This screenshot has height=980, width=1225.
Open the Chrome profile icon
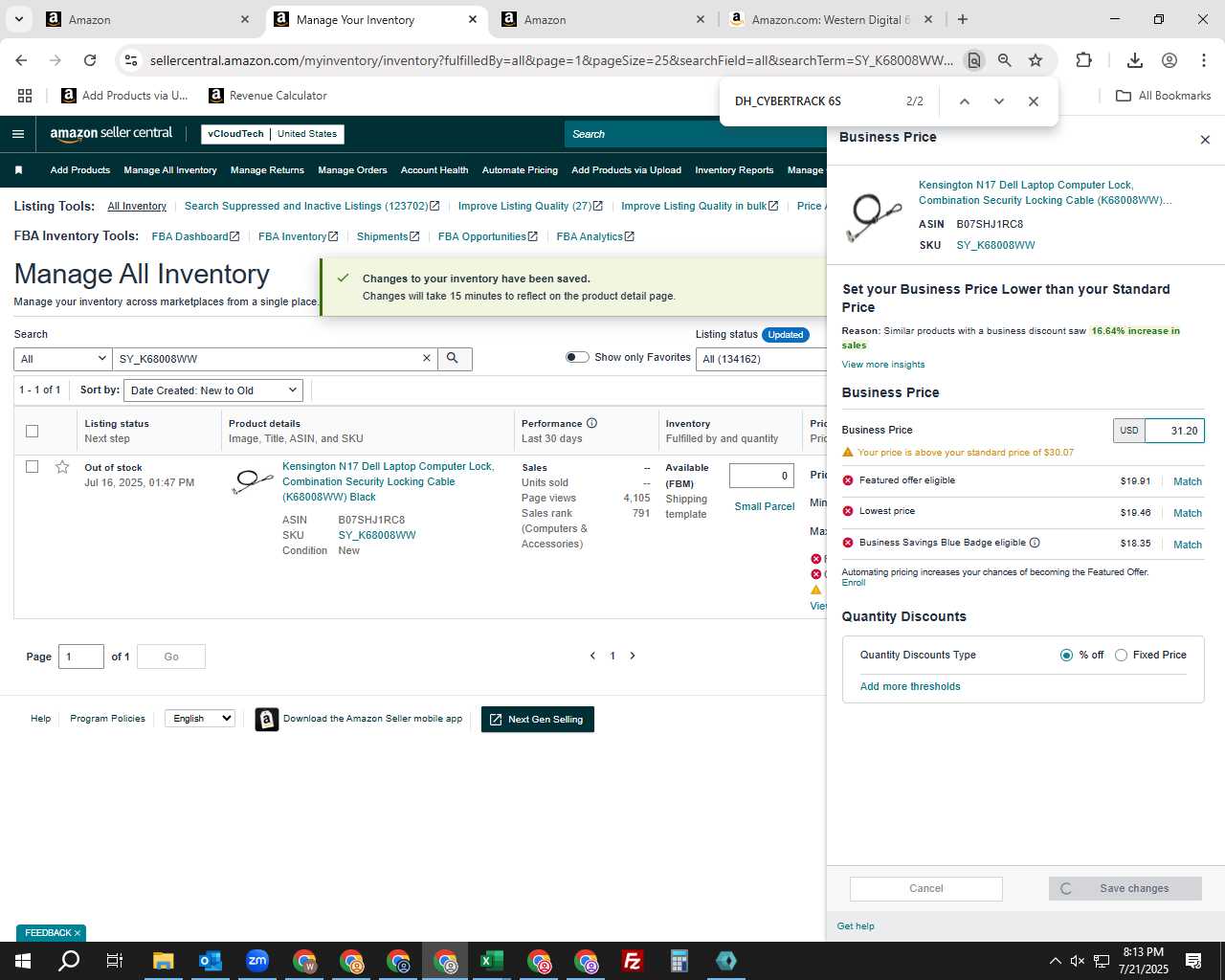pos(1169,60)
